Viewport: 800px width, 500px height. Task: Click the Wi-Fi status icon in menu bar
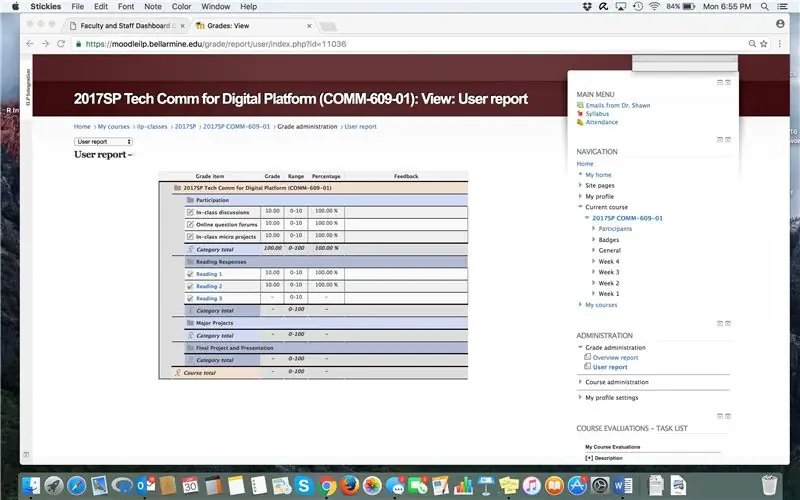coord(654,7)
